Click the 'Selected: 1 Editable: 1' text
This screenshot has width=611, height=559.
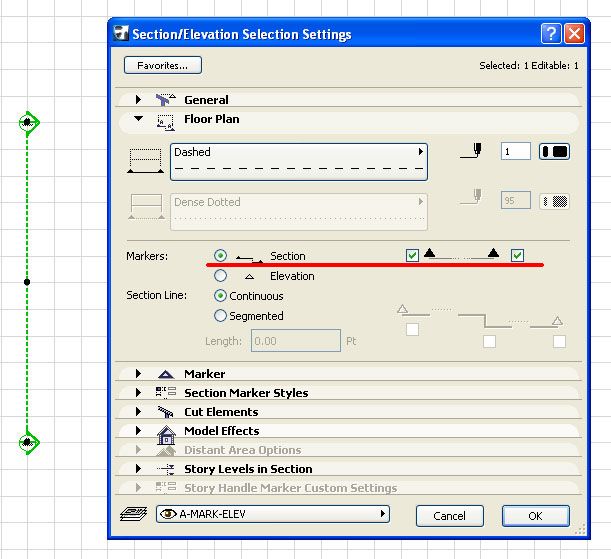[529, 65]
